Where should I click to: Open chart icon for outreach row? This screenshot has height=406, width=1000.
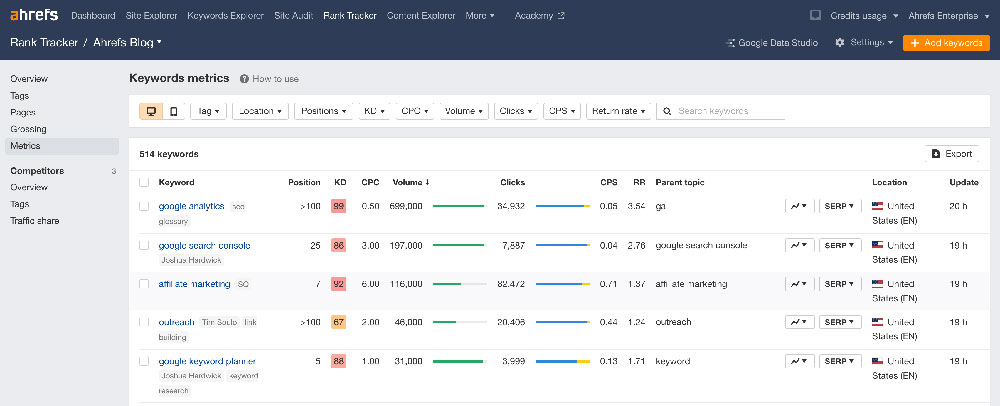tap(799, 323)
